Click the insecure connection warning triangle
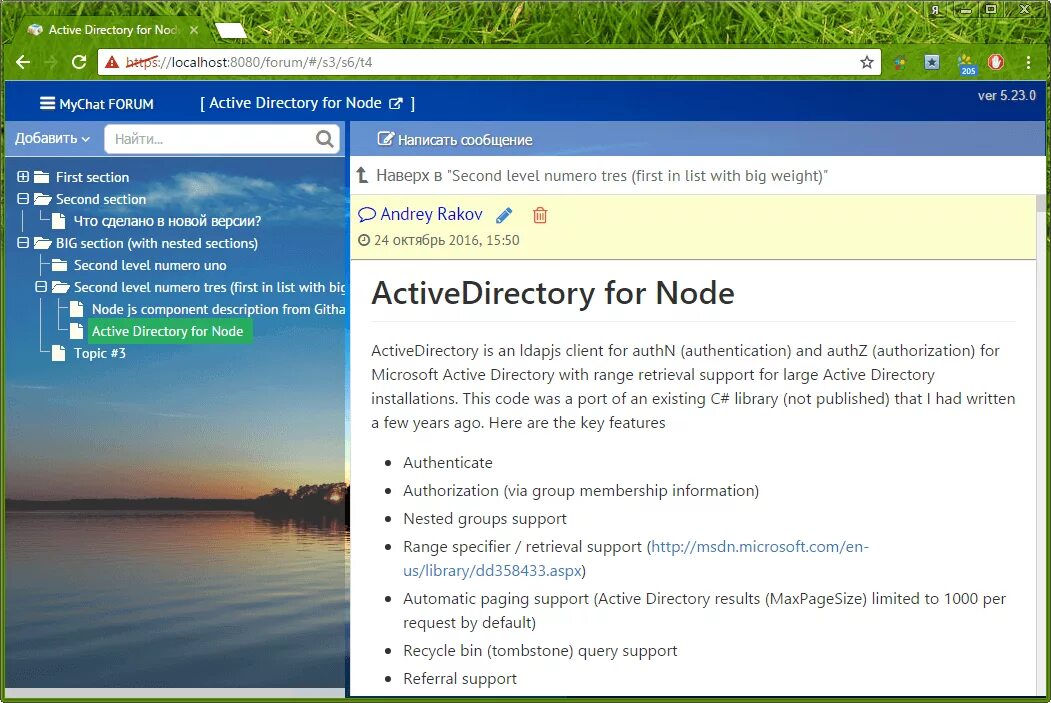The image size is (1051, 703). [112, 62]
